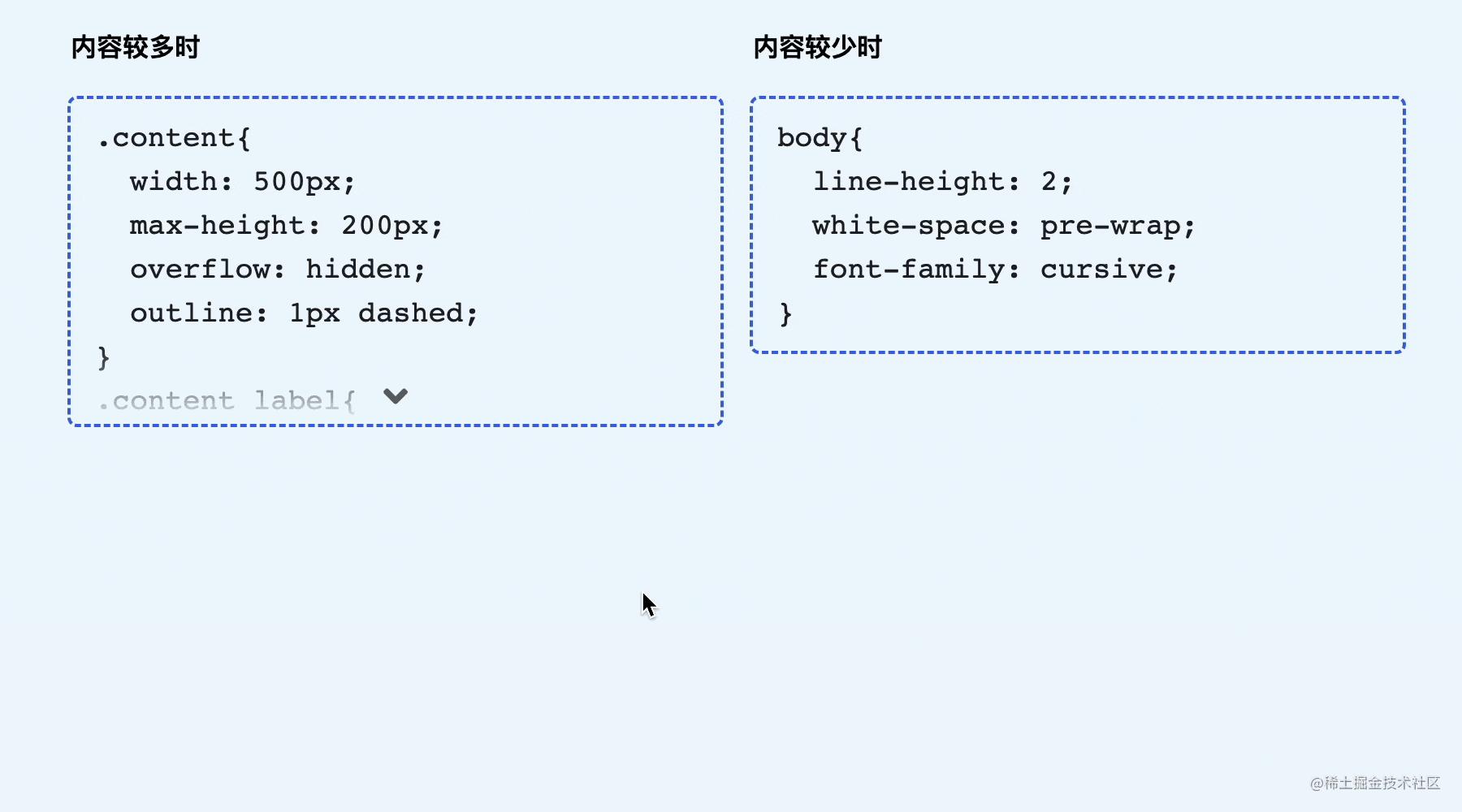This screenshot has height=812, width=1462.
Task: Click the "white-space" property name
Action: 908,225
